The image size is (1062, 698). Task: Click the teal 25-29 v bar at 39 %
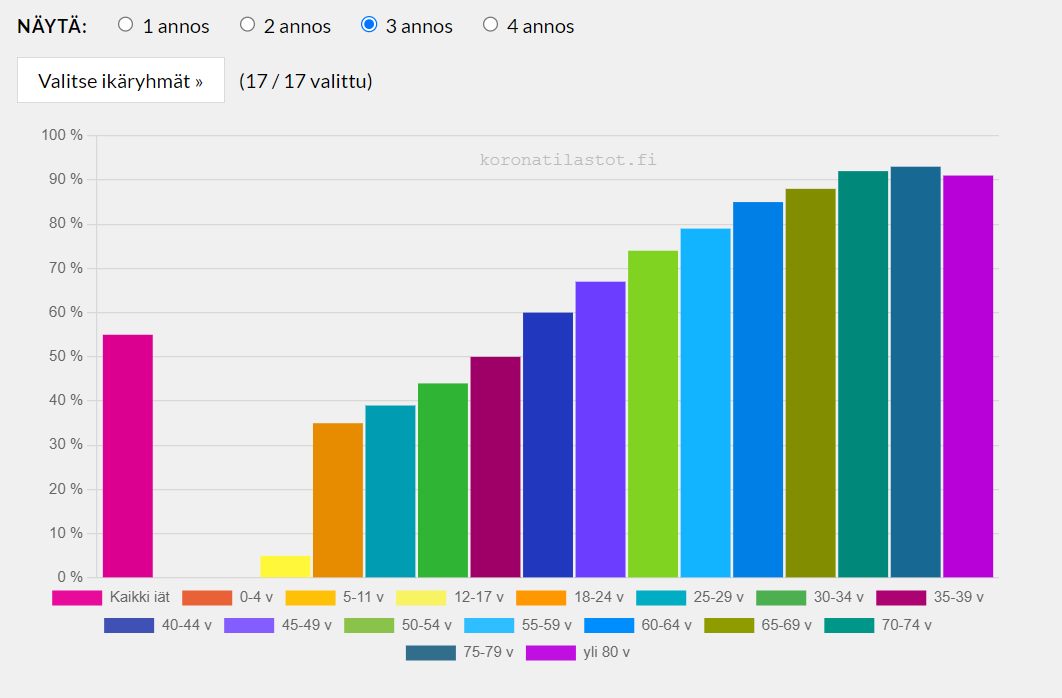tap(390, 492)
